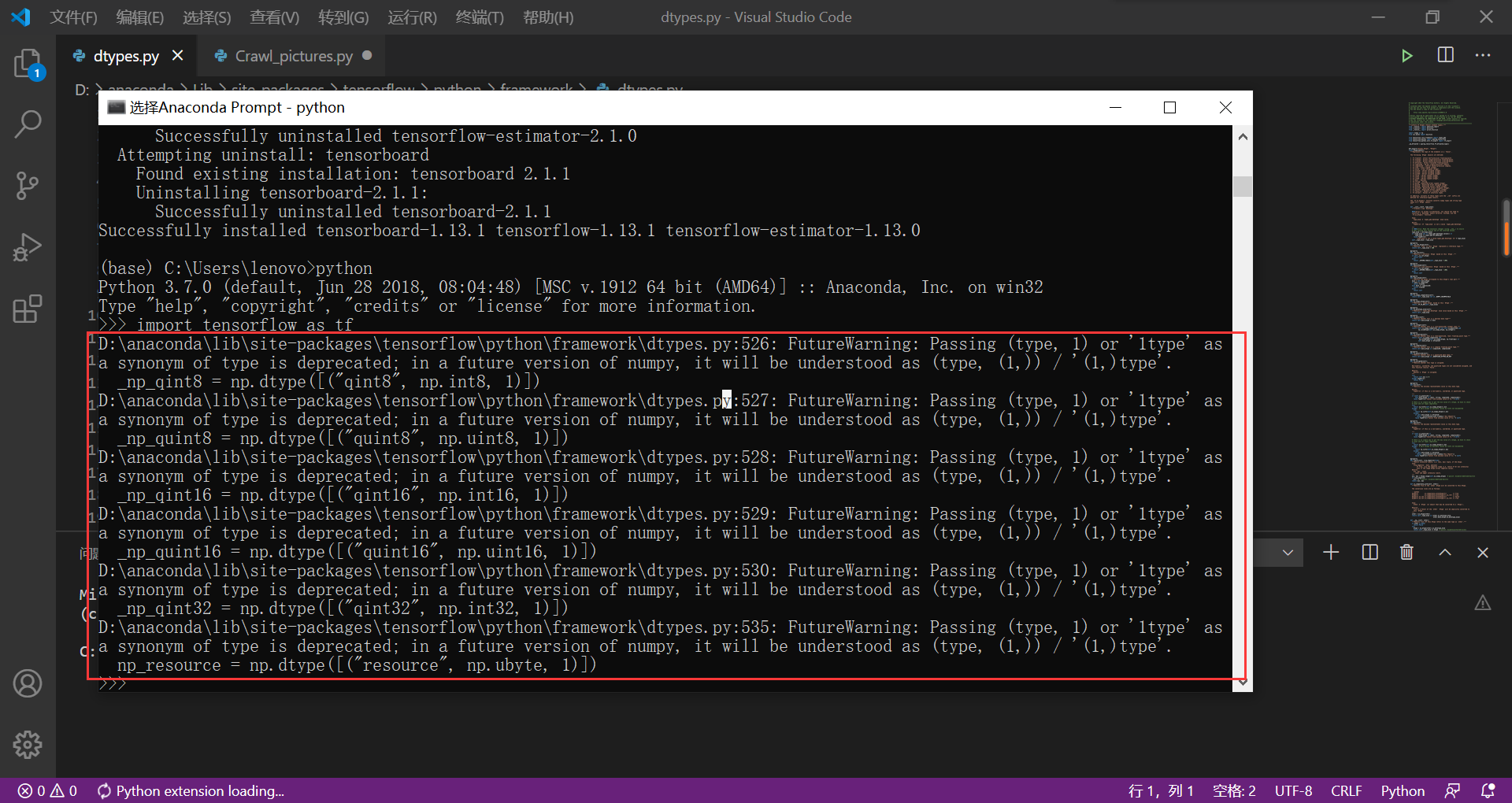
Task: Minimize the Anaconda Prompt window
Action: [1115, 107]
